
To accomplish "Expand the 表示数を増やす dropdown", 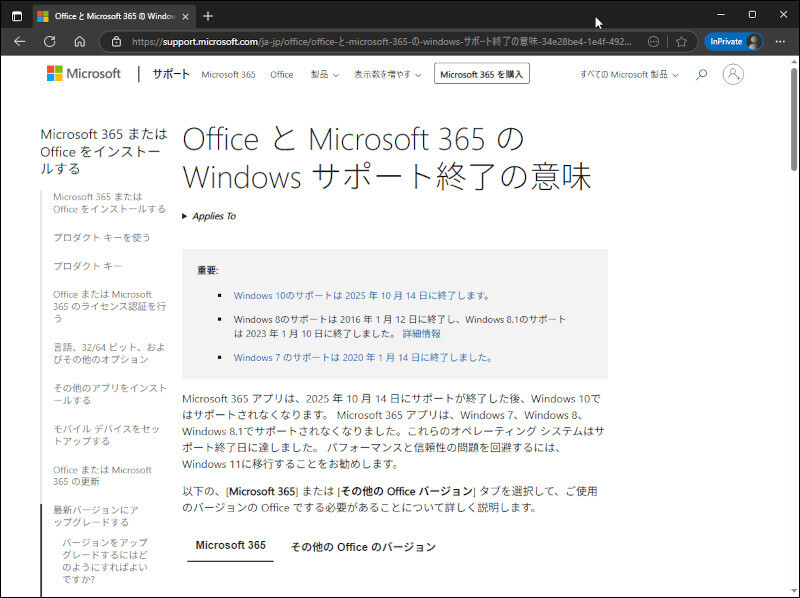I will tap(388, 74).
